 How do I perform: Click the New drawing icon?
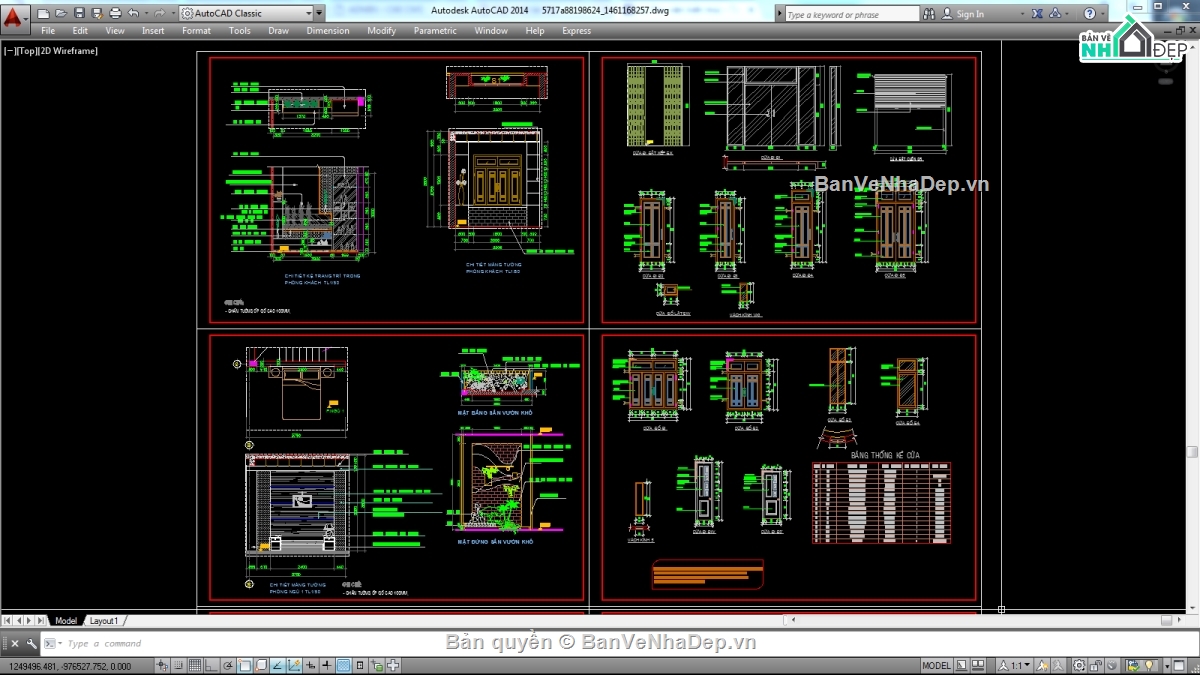44,14
